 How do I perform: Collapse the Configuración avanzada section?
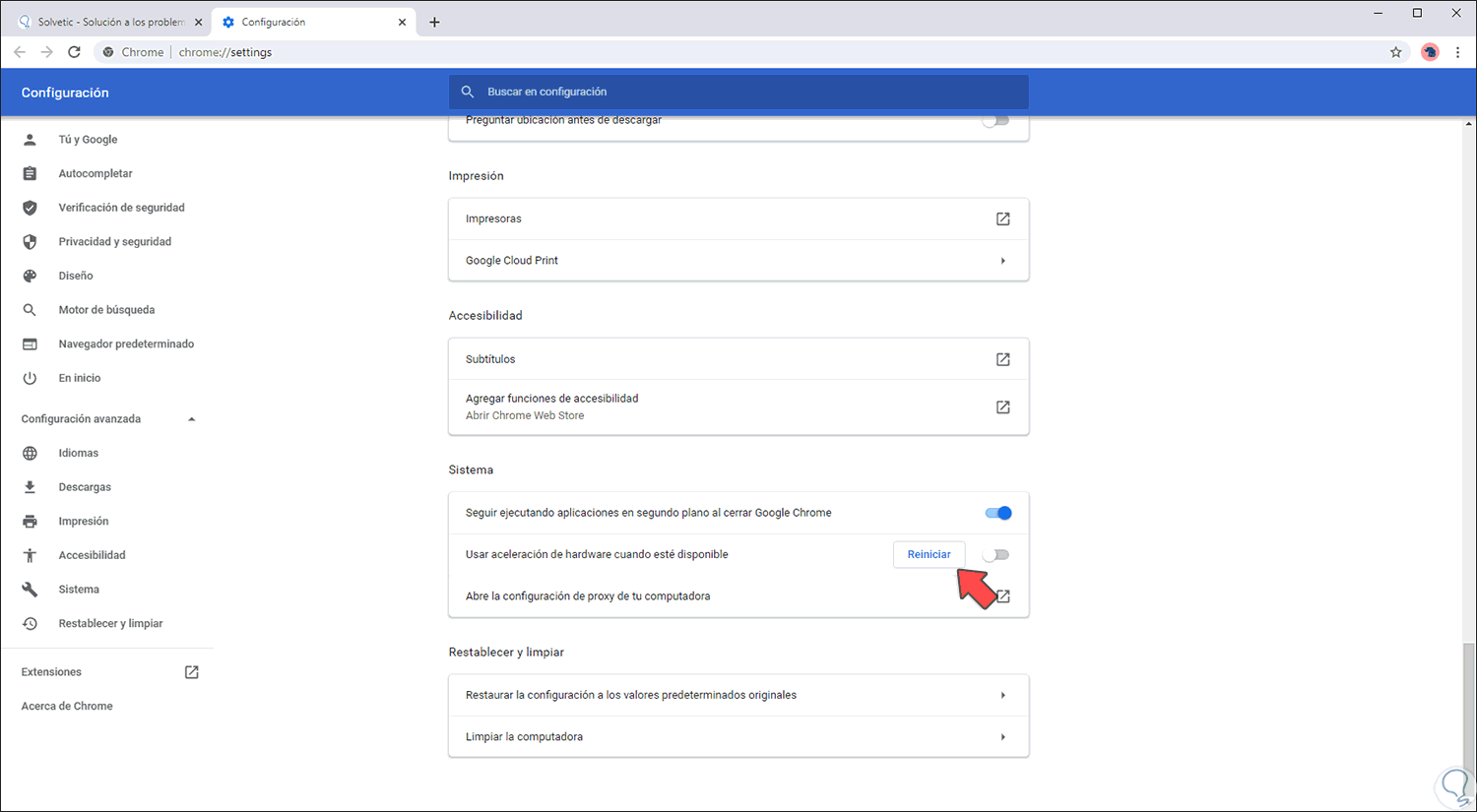click(191, 419)
